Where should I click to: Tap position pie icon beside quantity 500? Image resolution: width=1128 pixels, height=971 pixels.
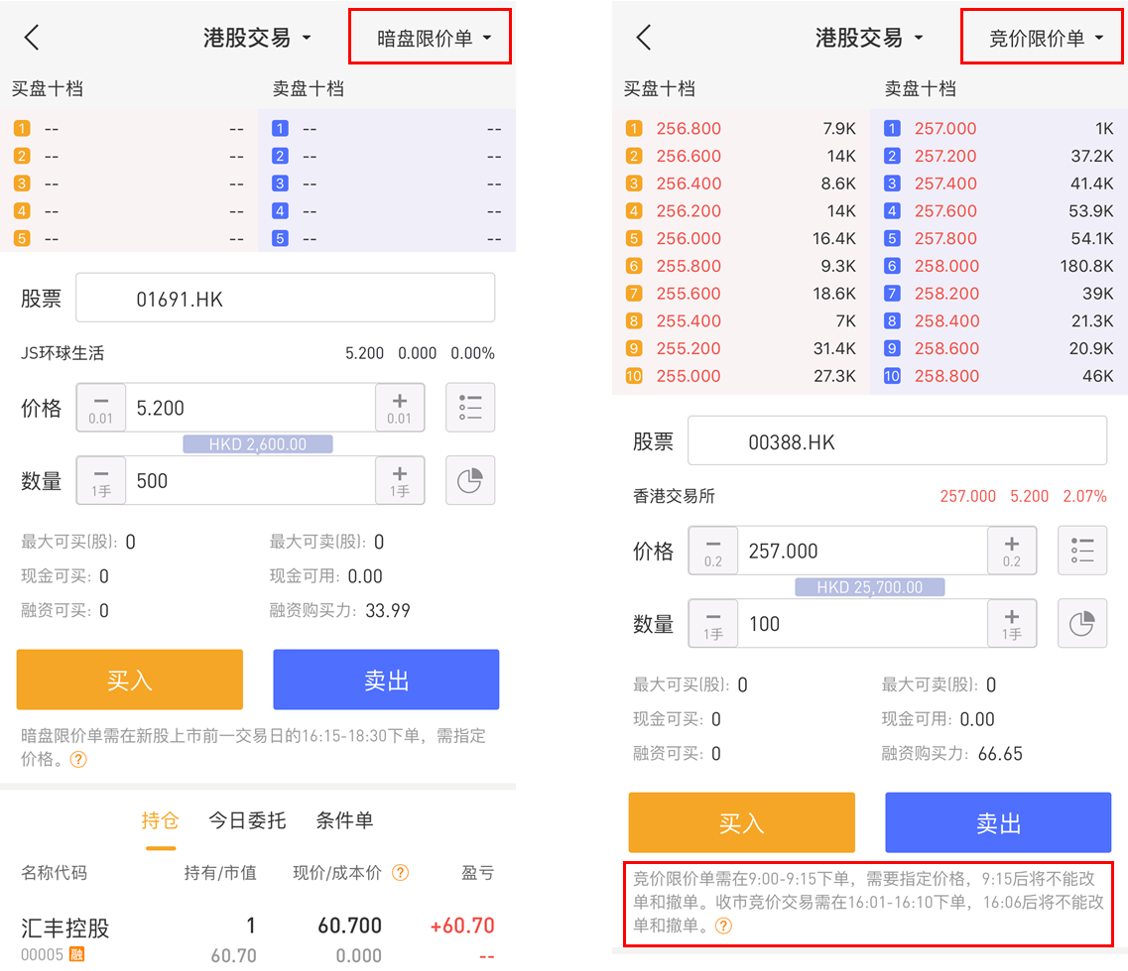point(470,481)
